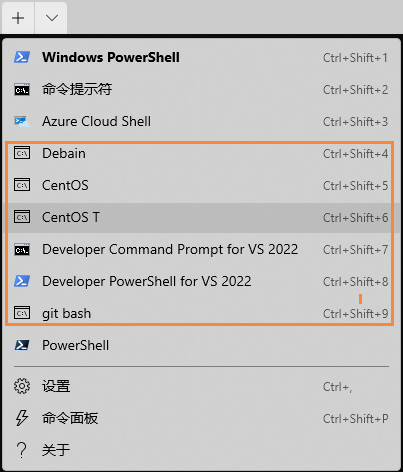
Task: Launch the highlighted CentOS T profile
Action: [201, 217]
